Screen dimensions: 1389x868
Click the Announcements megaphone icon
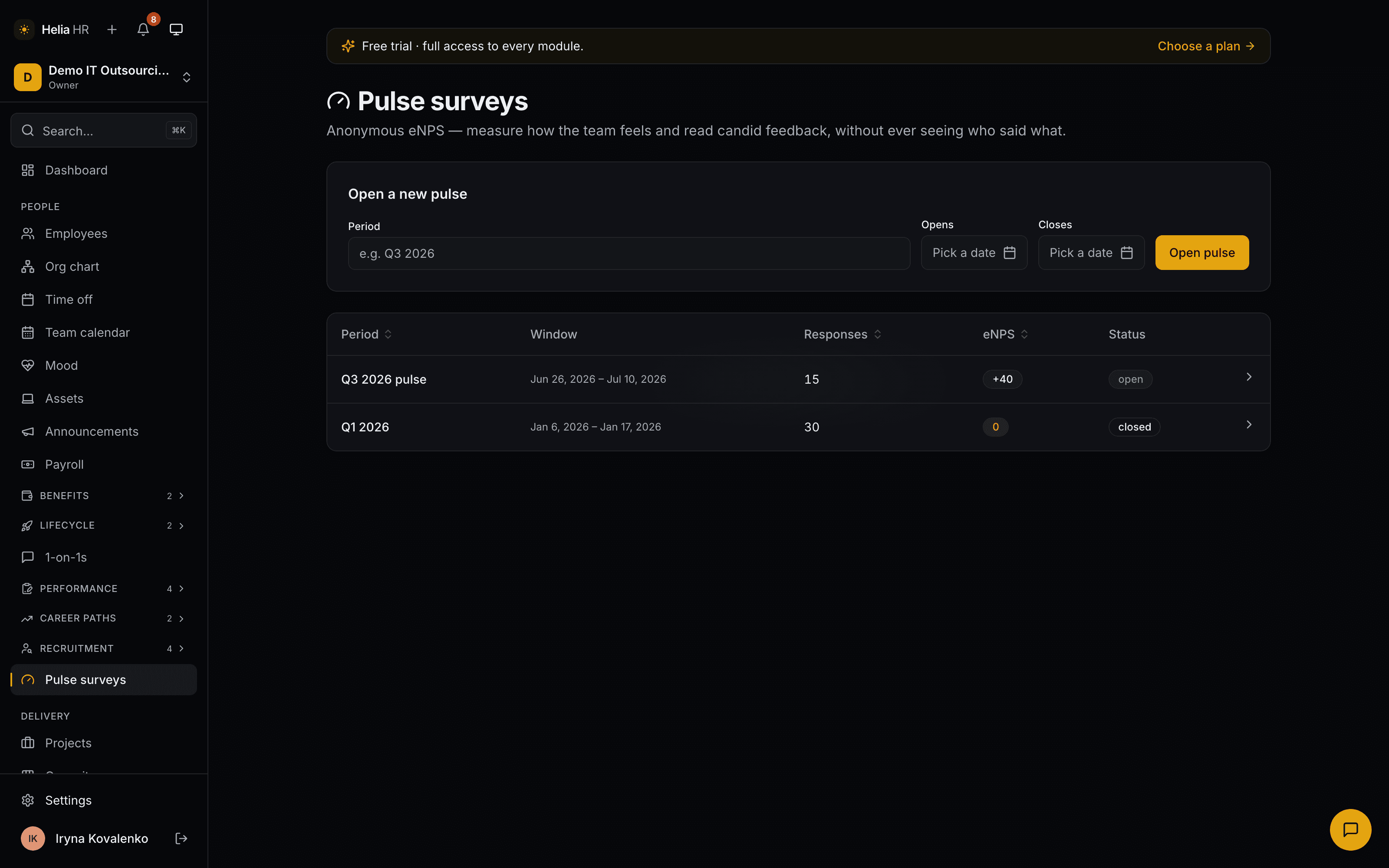click(27, 431)
